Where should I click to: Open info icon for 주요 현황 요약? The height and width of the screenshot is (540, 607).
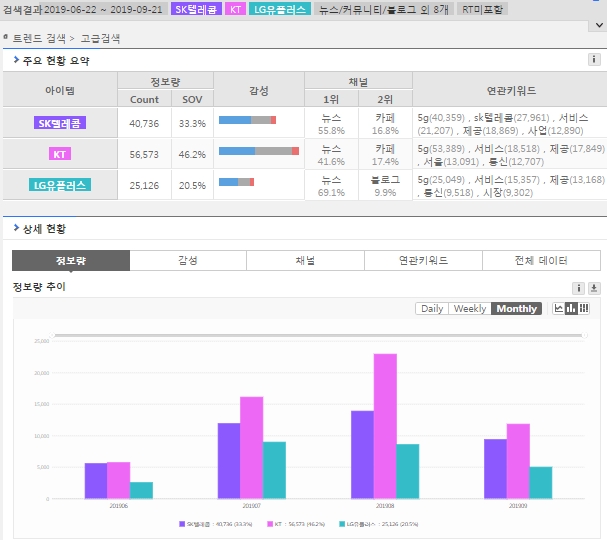(x=594, y=60)
